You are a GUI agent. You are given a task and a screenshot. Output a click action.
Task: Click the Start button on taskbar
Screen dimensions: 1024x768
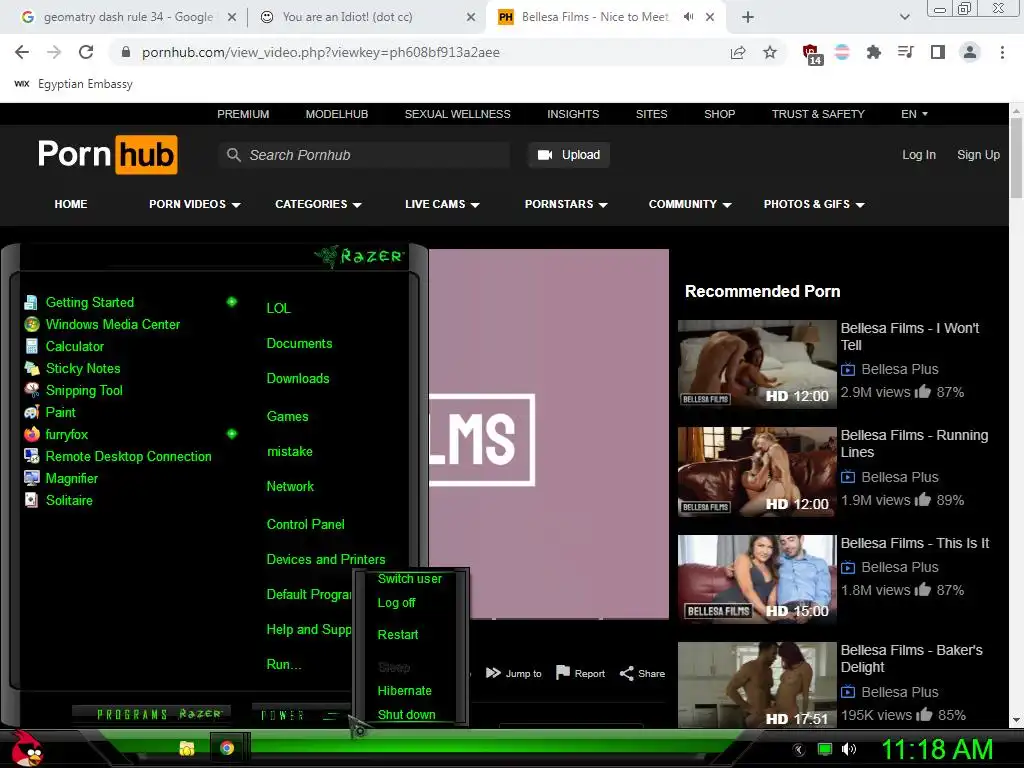27,748
